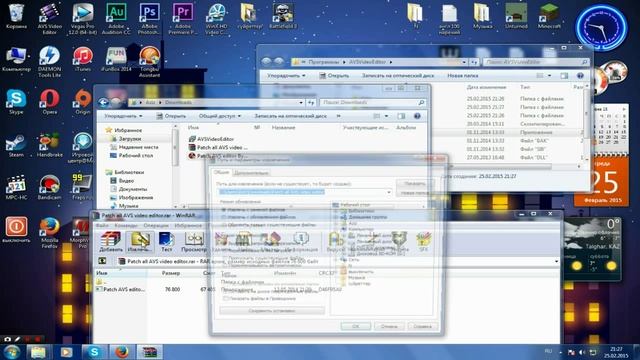Click Отмена button in extraction dialog
This screenshot has width=640, height=360.
point(389,326)
